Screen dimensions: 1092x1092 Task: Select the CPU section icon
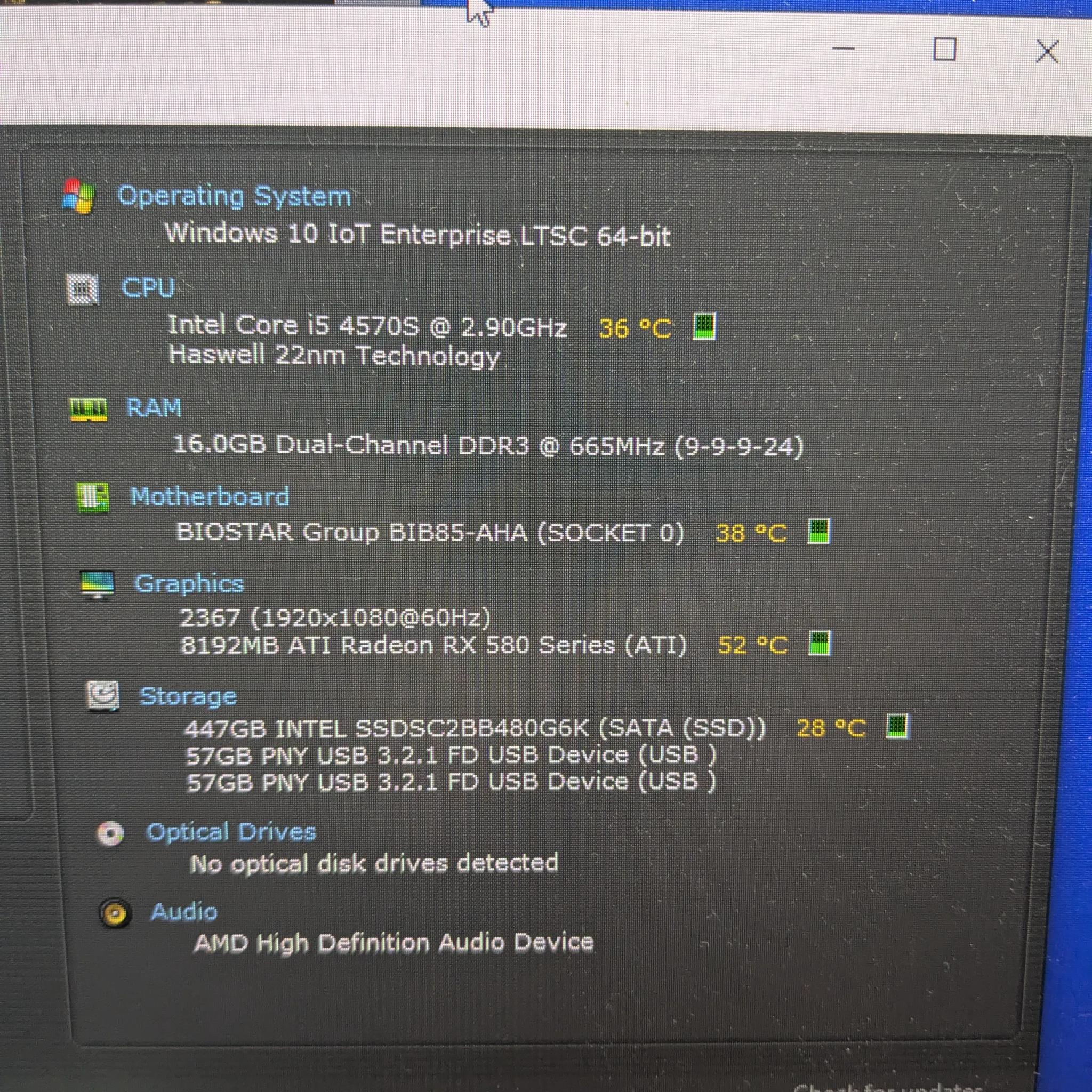click(x=83, y=290)
